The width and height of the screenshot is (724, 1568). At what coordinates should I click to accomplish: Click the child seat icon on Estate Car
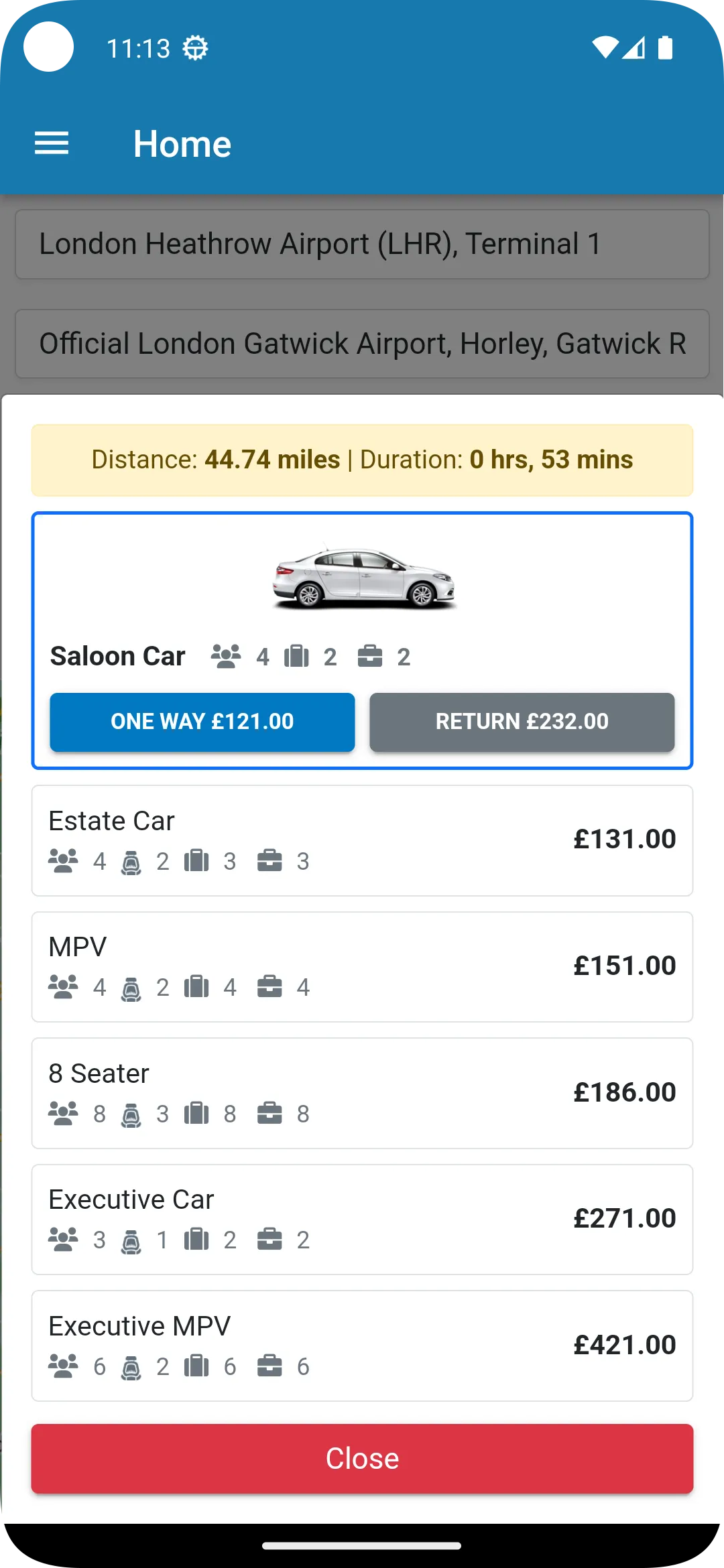coord(131,861)
